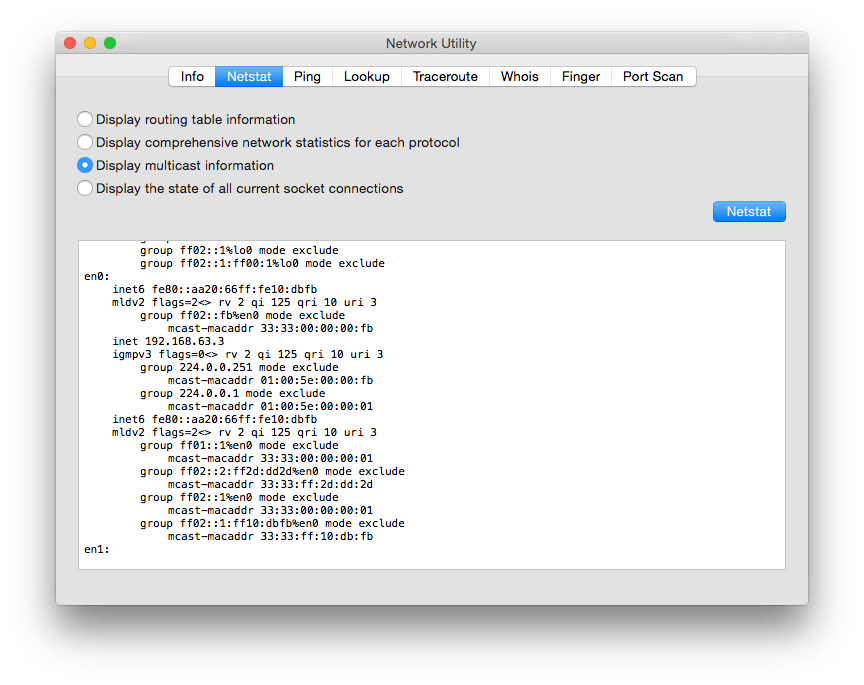The image size is (864, 685).
Task: Click the green zoom button
Action: [x=110, y=43]
